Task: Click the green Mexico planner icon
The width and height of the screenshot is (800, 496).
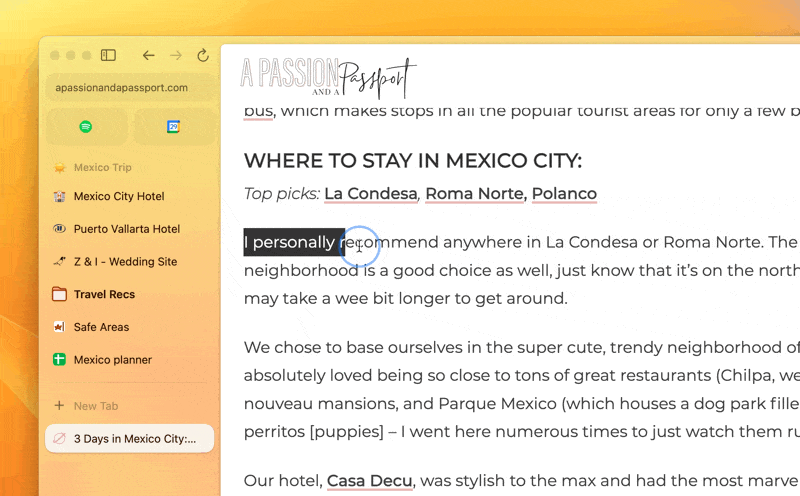Action: [60, 360]
